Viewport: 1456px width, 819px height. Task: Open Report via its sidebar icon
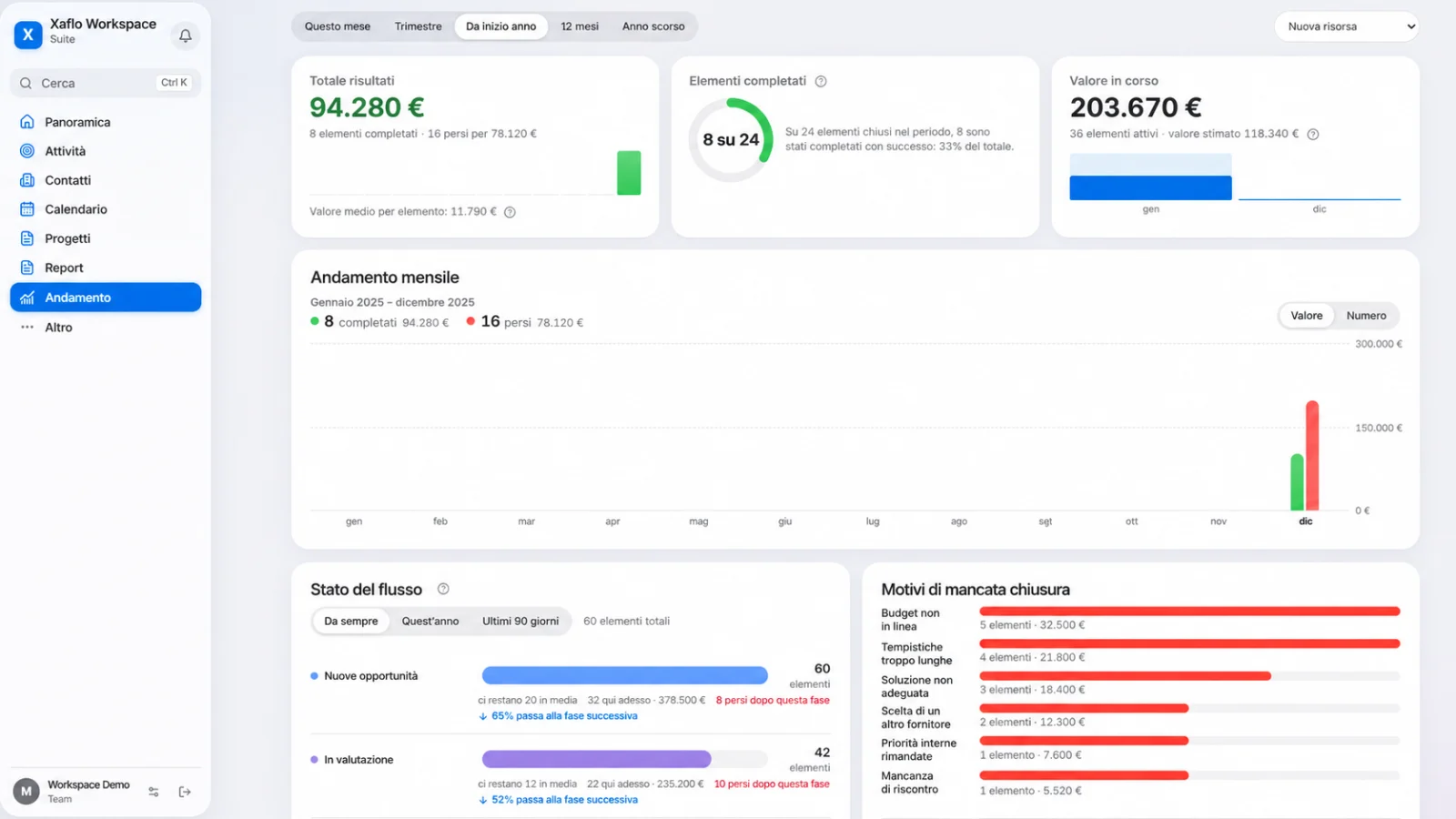[x=27, y=268]
